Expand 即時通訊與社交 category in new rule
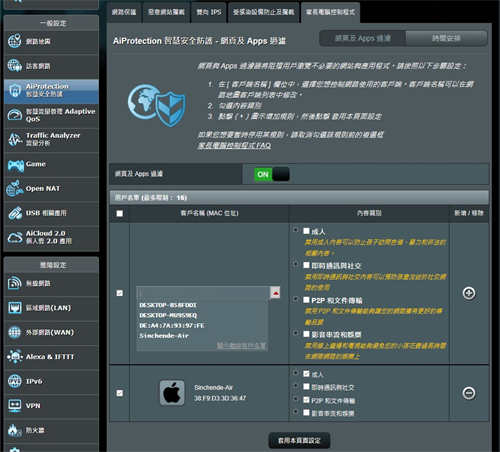 coord(296,264)
